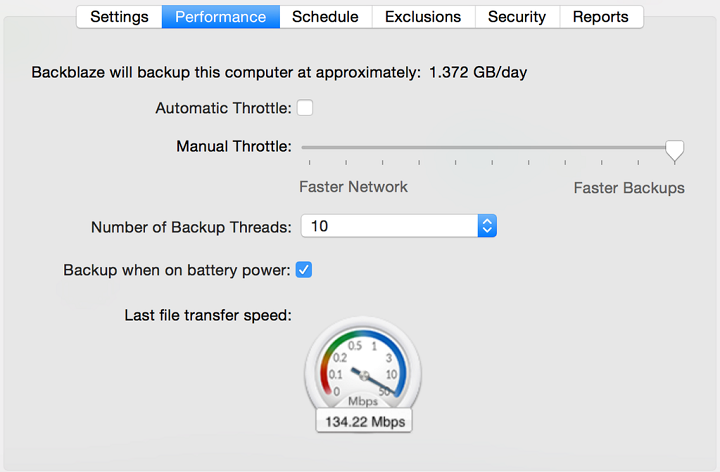720x472 pixels.
Task: Click the Automatic Throttle label
Action: click(x=224, y=108)
